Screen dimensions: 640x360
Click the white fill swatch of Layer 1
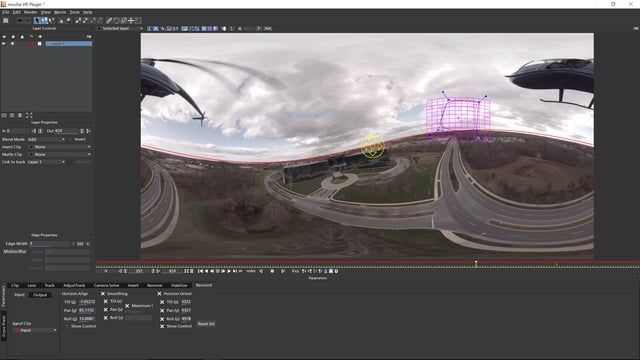click(40, 44)
